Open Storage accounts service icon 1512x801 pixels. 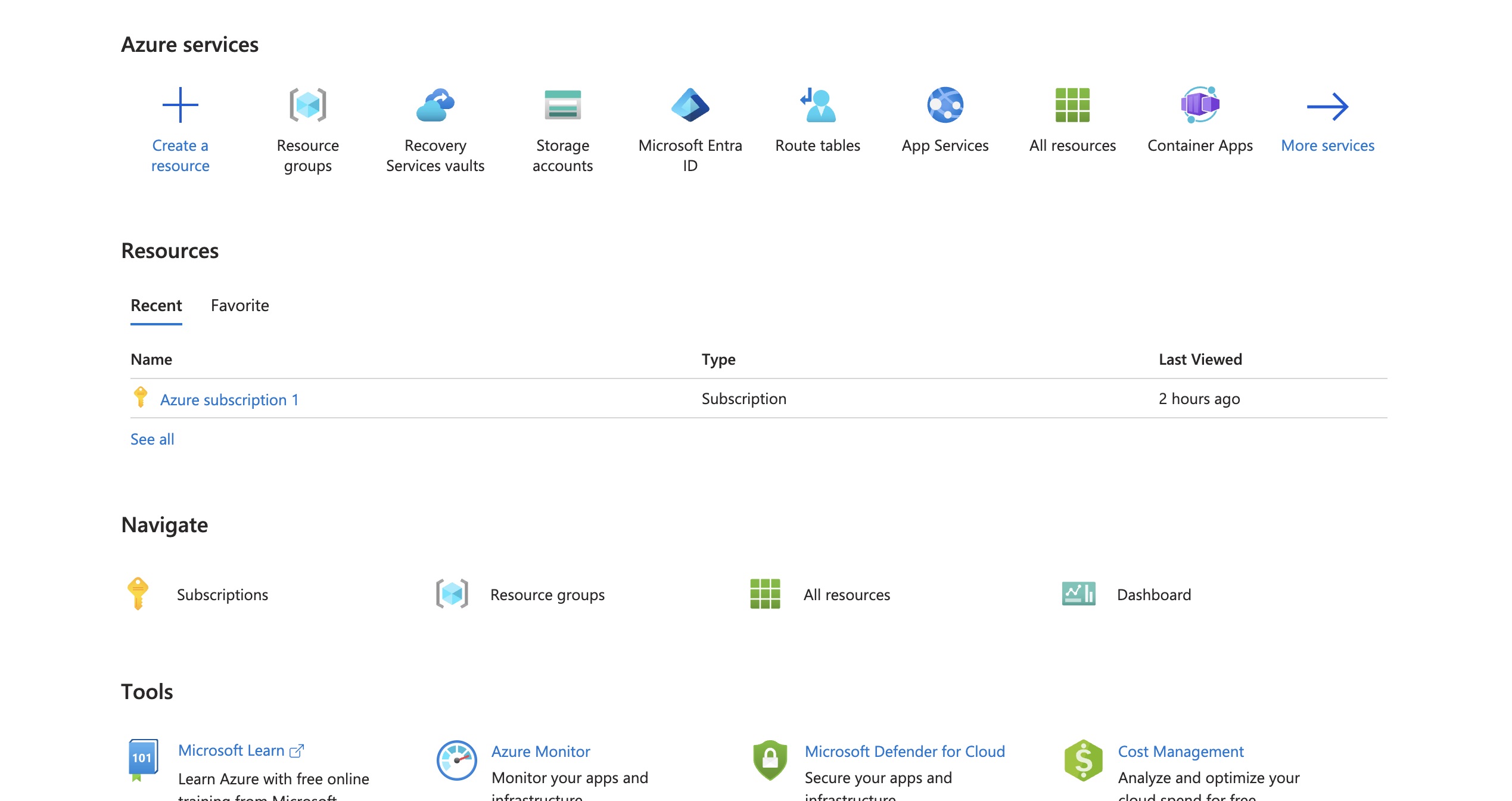click(x=562, y=105)
